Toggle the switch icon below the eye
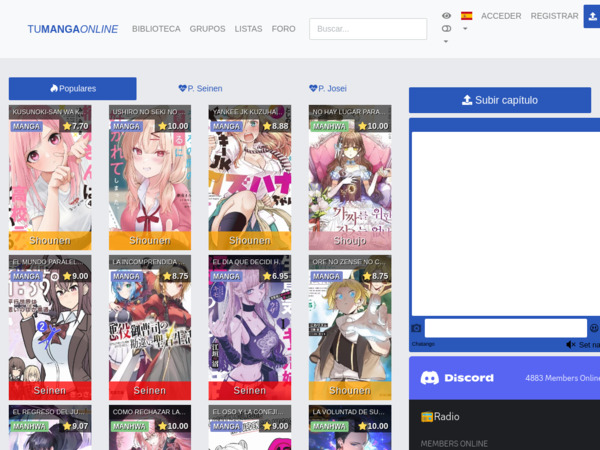 (x=446, y=29)
